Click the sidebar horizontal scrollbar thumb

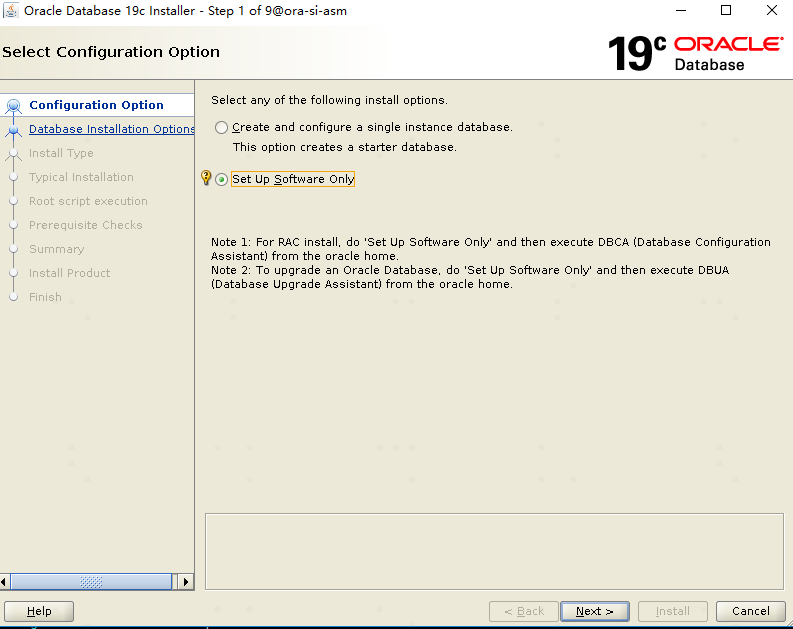tap(92, 582)
